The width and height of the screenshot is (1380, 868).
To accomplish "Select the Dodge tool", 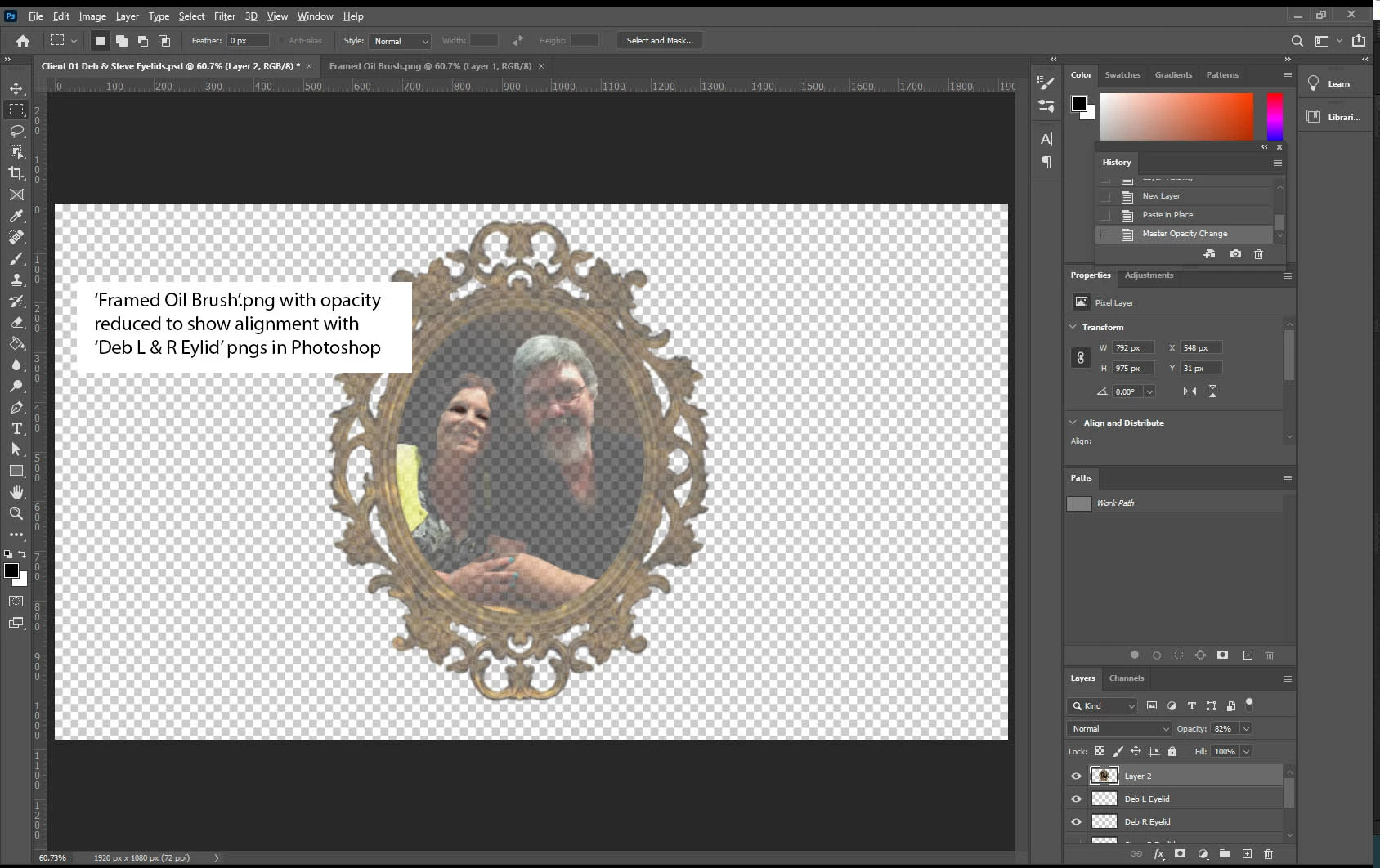I will point(16,386).
